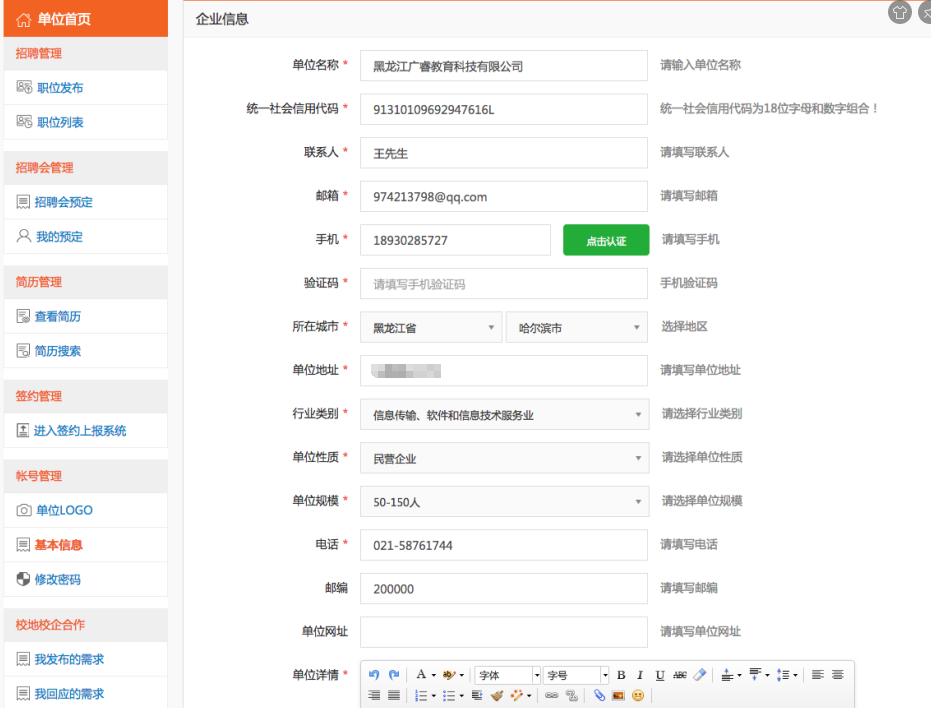Viewport: 931px width, 708px height.
Task: Click the undo icon in the editor toolbar
Action: 374,675
